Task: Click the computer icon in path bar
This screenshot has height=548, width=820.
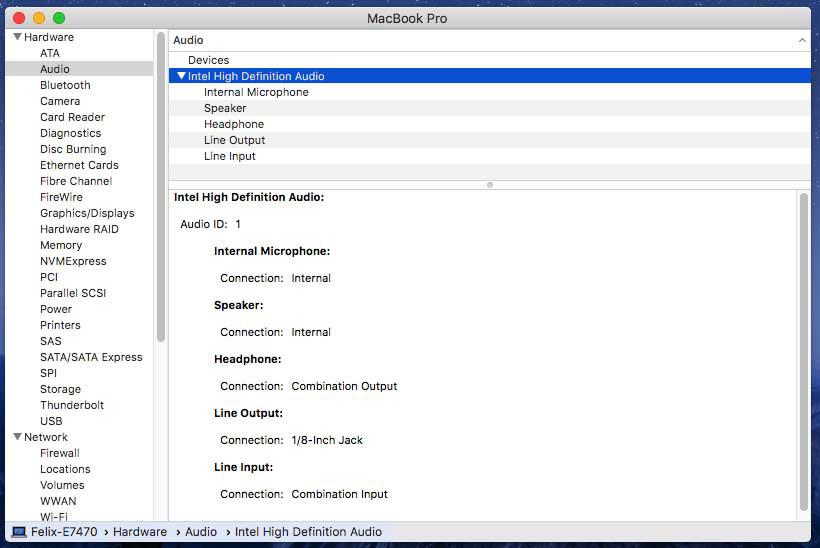Action: click(19, 532)
